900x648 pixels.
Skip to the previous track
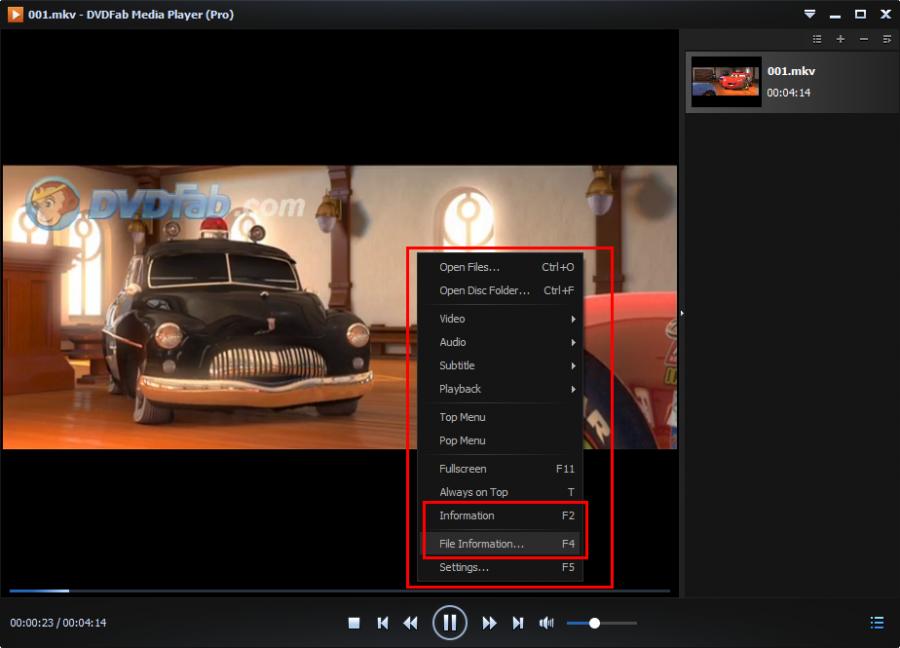pos(382,623)
